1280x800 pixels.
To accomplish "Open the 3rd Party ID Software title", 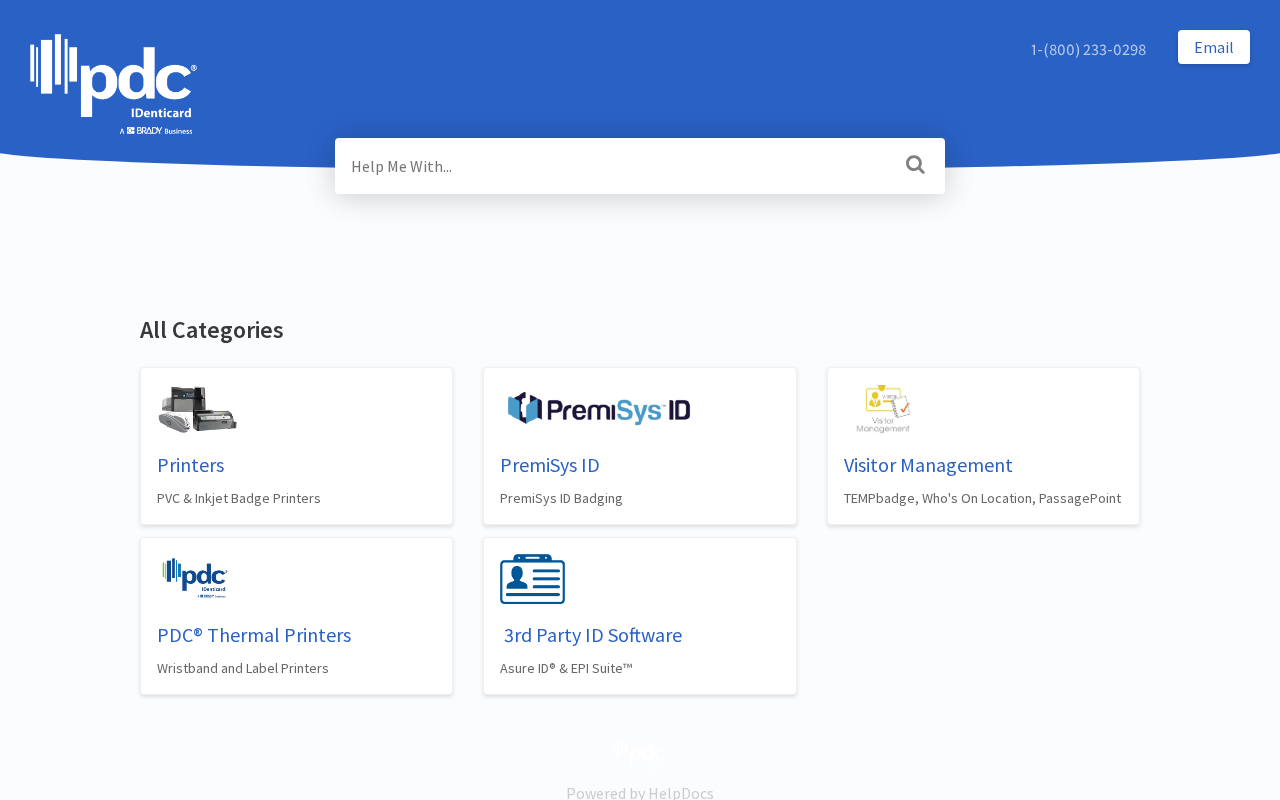I will click(x=593, y=635).
